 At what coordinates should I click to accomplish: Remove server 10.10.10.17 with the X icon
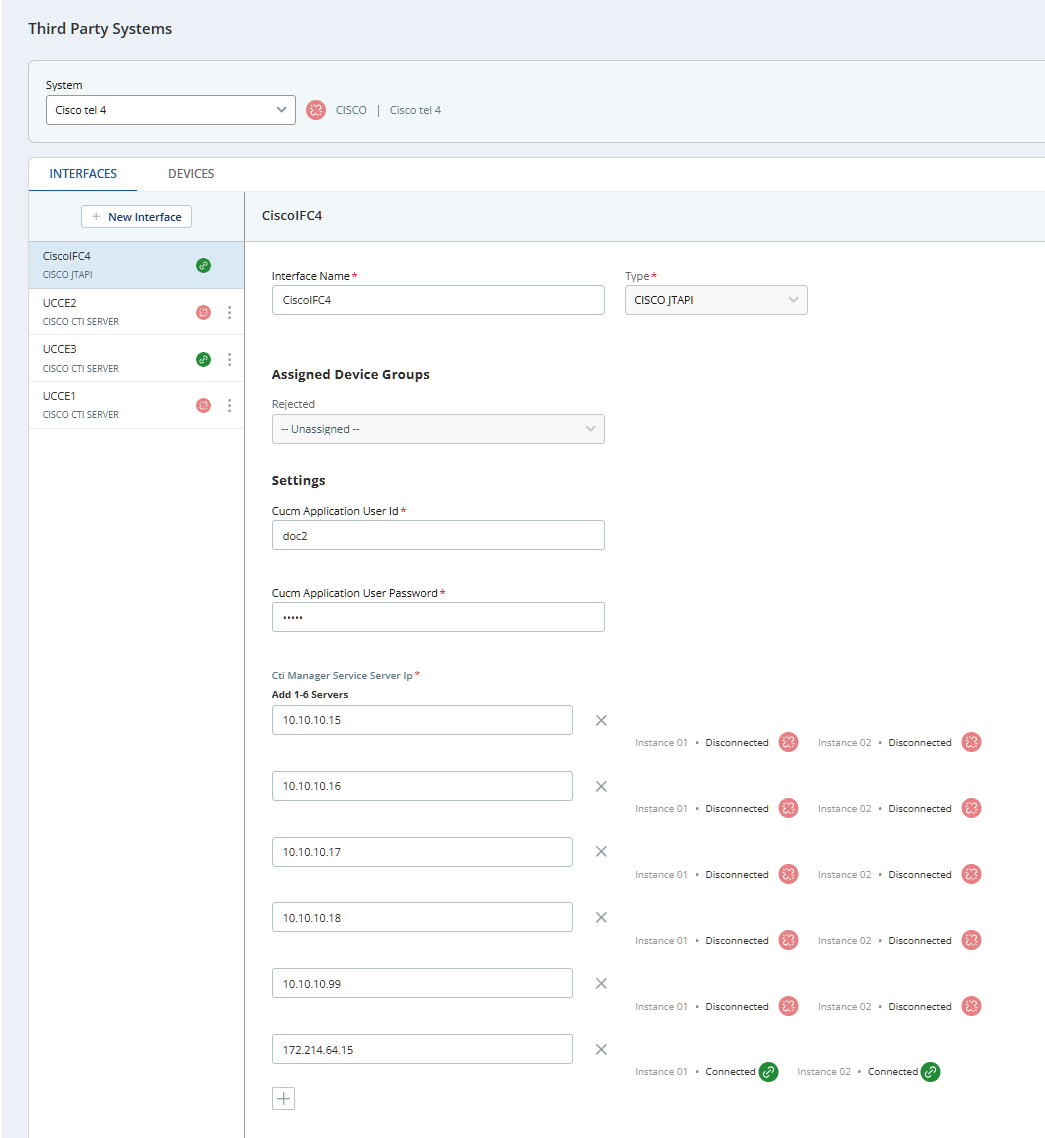(x=601, y=851)
